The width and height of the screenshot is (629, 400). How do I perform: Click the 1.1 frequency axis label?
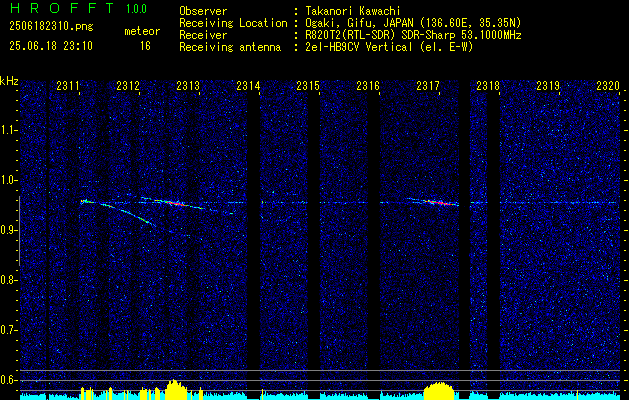pyautogui.click(x=9, y=130)
